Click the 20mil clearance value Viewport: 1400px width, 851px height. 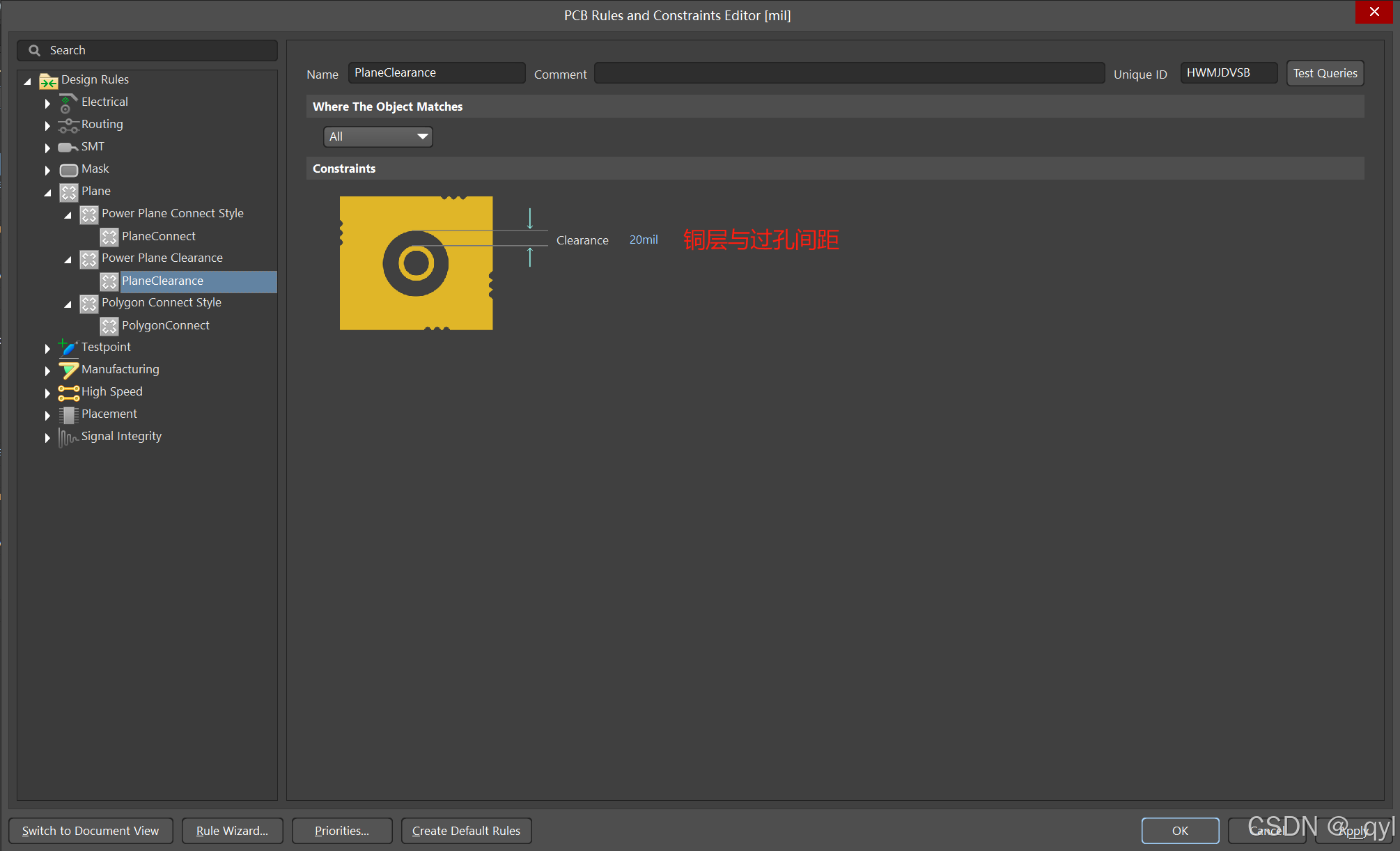click(x=643, y=240)
